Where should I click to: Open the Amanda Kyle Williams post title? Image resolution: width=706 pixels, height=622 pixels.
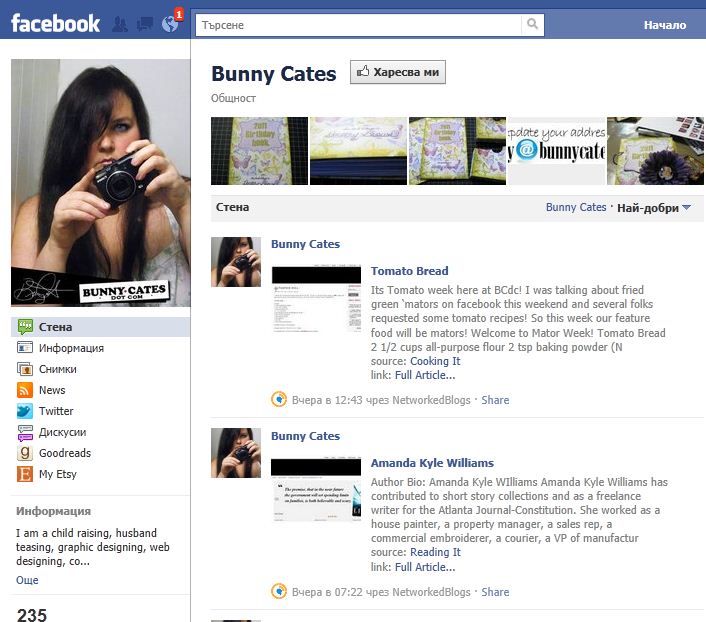[432, 463]
